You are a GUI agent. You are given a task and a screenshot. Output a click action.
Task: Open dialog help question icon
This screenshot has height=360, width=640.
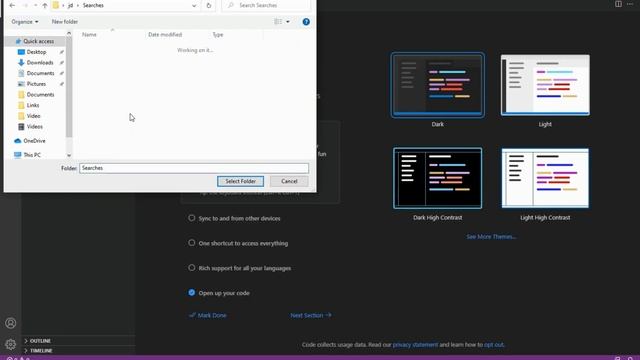point(306,22)
